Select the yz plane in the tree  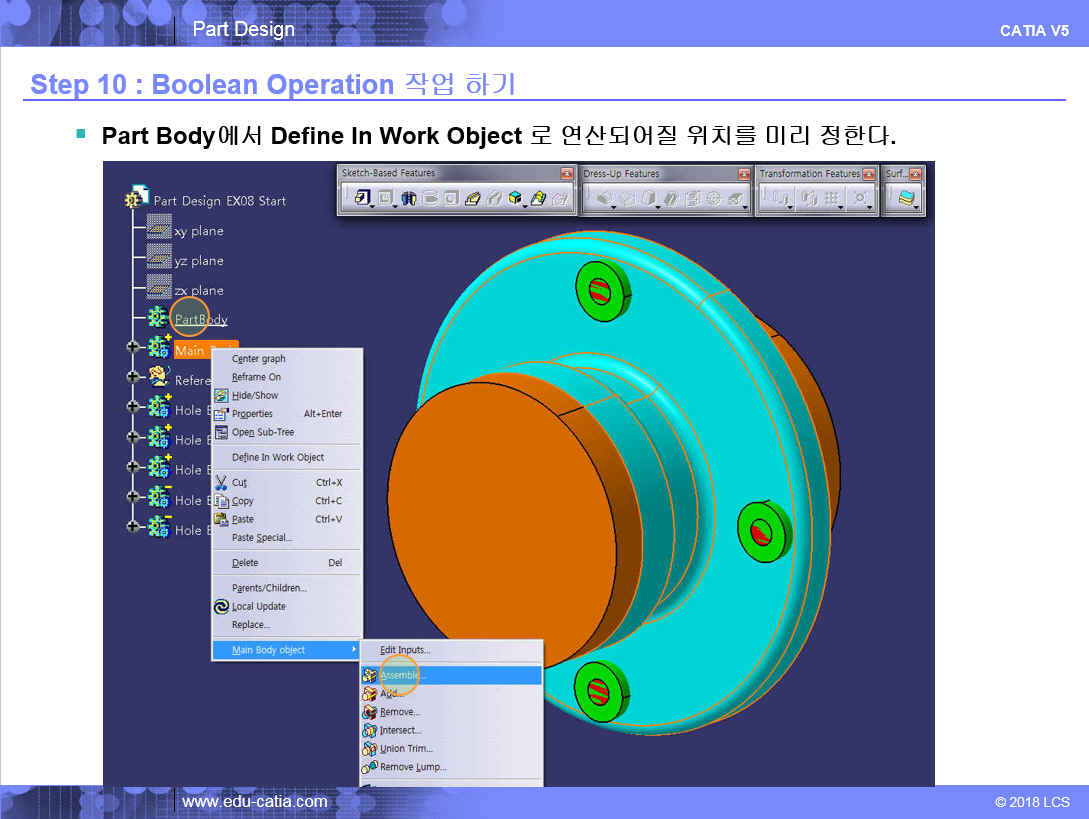[x=198, y=260]
